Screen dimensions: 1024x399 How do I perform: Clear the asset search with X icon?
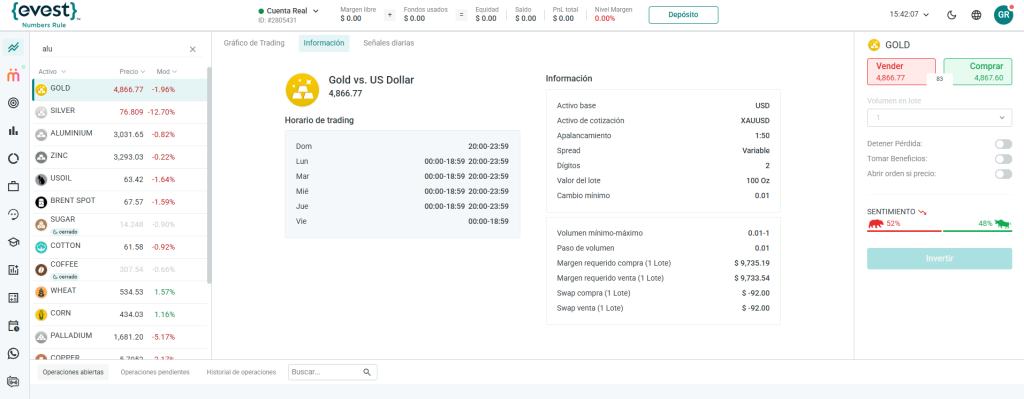[x=193, y=49]
